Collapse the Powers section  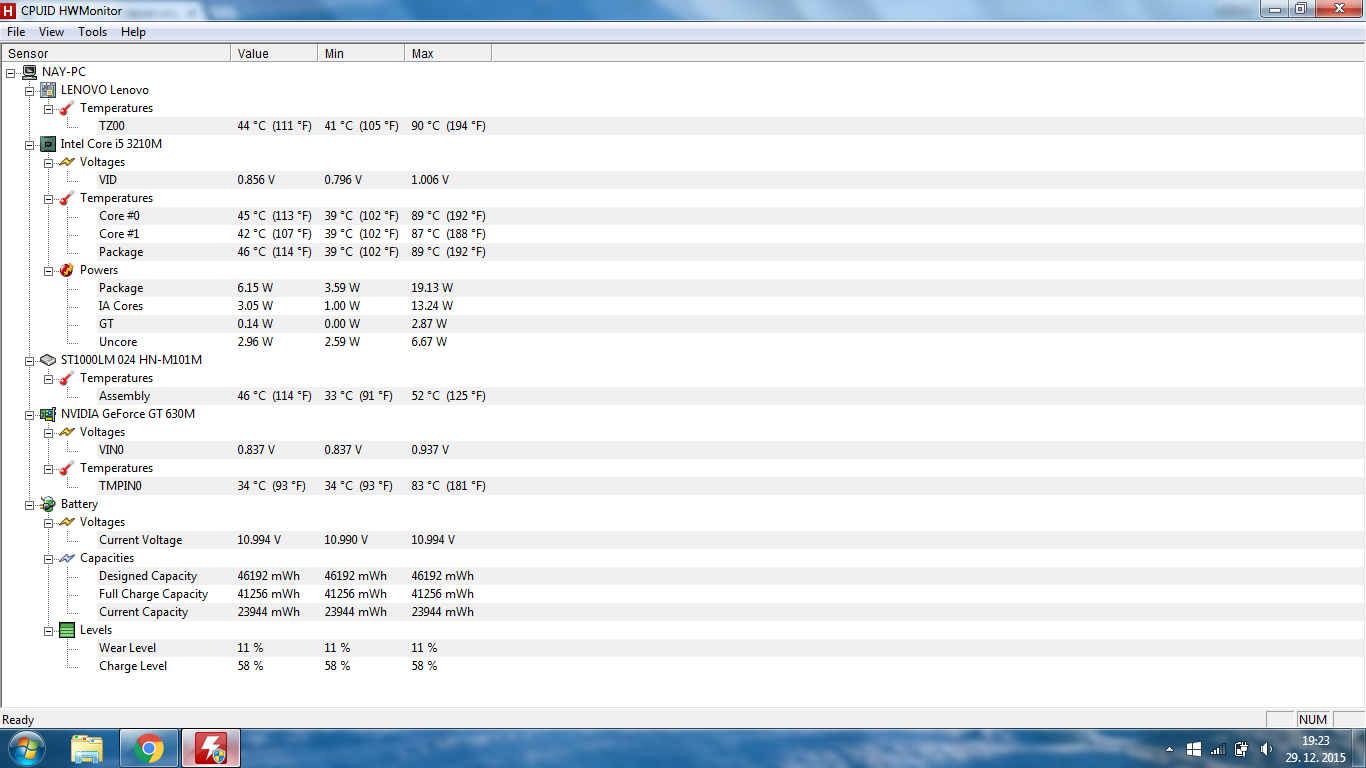(x=49, y=270)
